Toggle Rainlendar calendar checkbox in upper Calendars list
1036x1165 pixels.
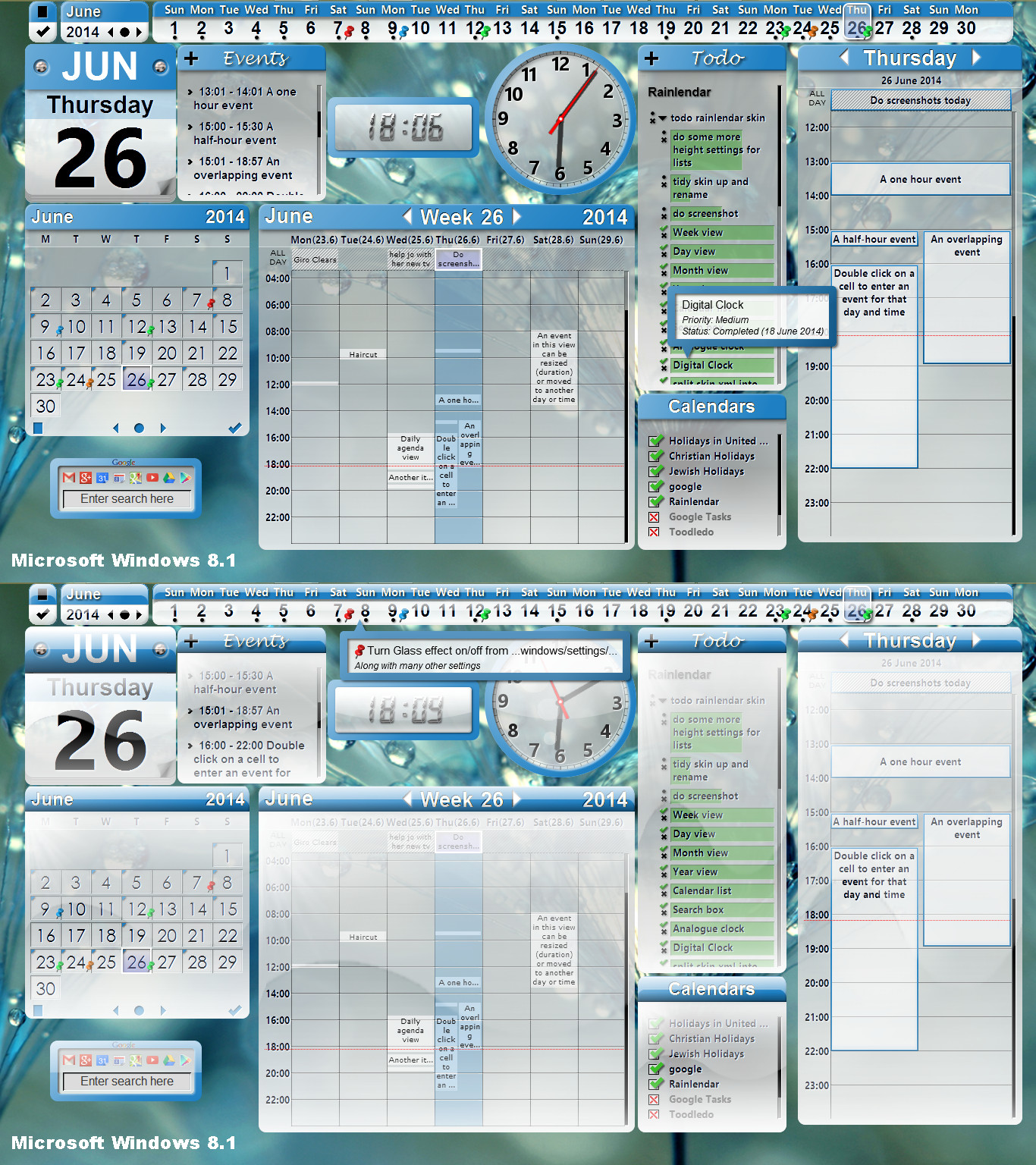coord(656,501)
